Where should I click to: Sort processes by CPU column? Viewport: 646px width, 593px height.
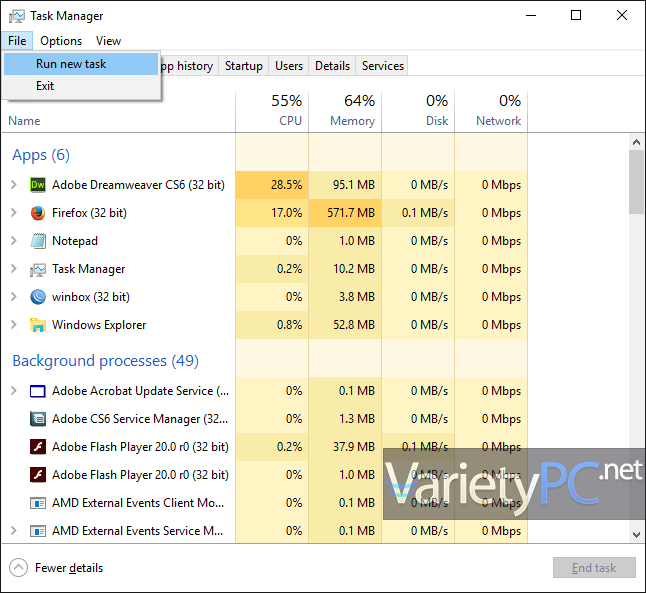click(x=272, y=111)
